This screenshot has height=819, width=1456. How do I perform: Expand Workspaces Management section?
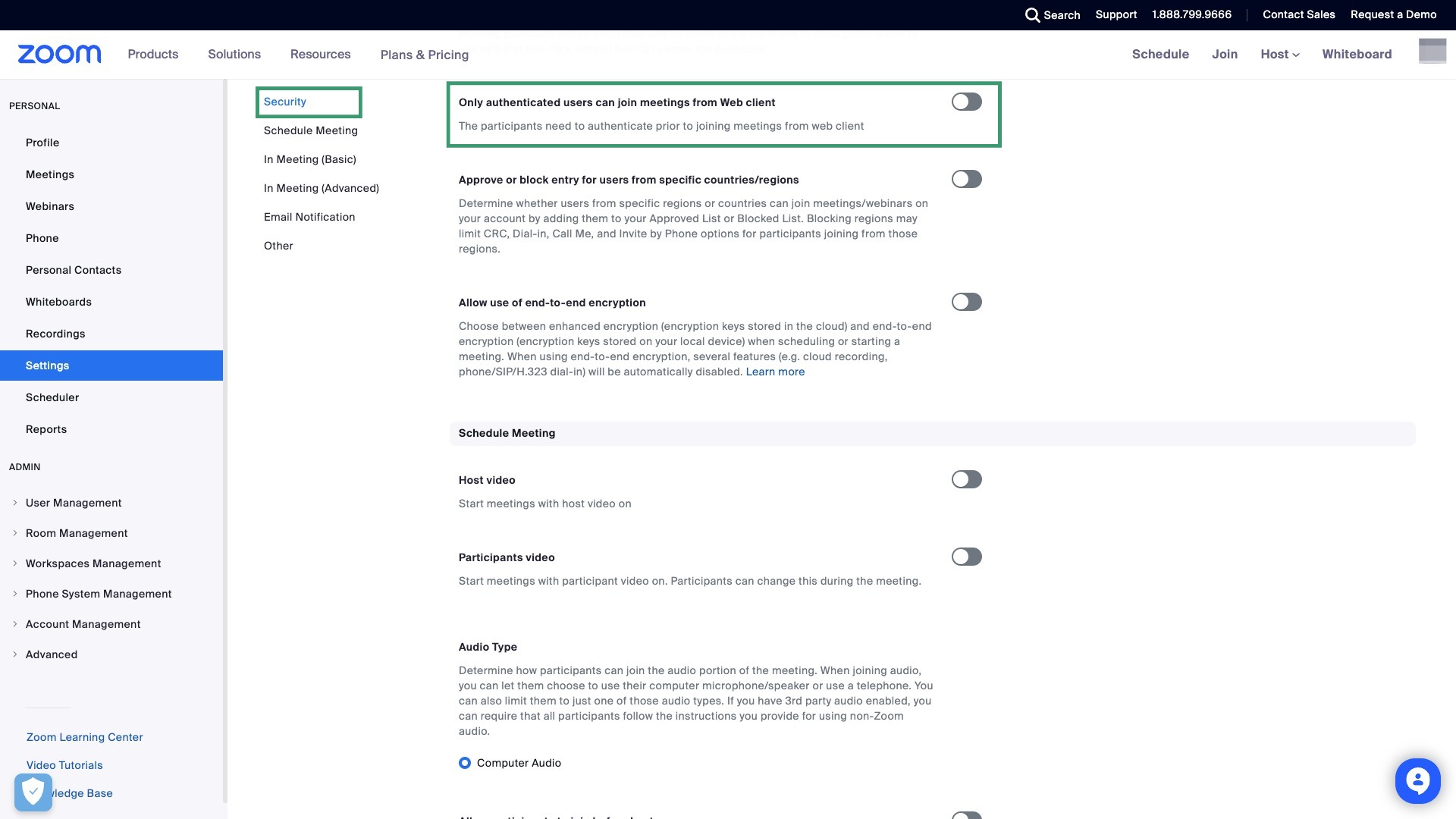coord(93,563)
